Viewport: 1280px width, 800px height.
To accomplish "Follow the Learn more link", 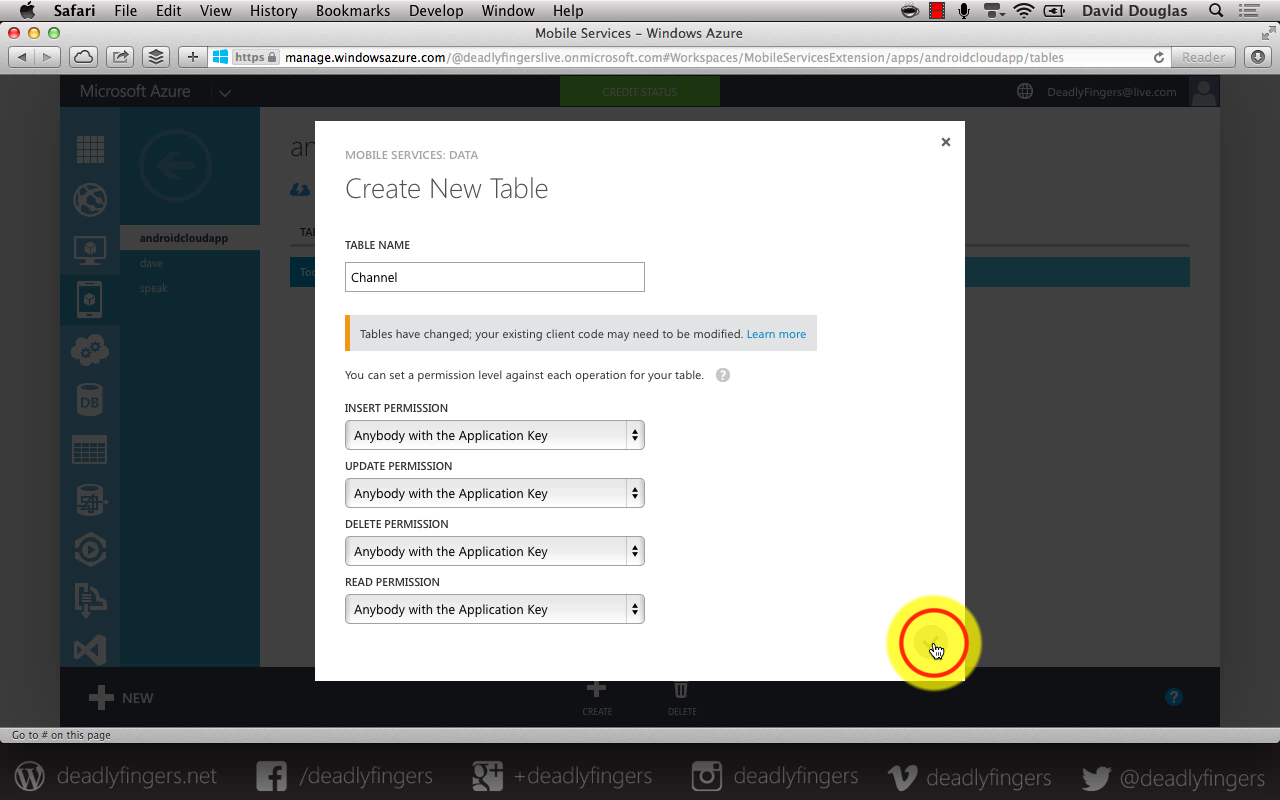I will coord(776,334).
